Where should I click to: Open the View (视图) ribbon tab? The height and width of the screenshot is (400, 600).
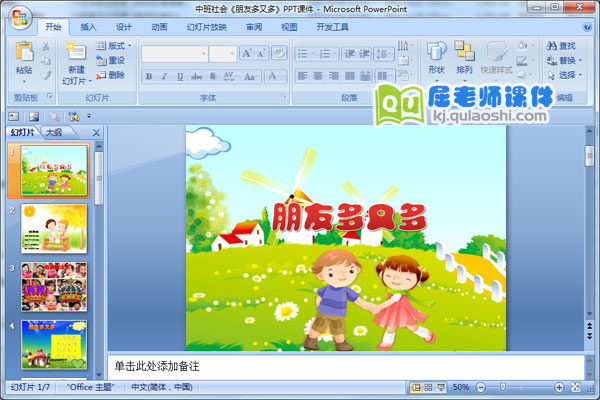point(289,27)
